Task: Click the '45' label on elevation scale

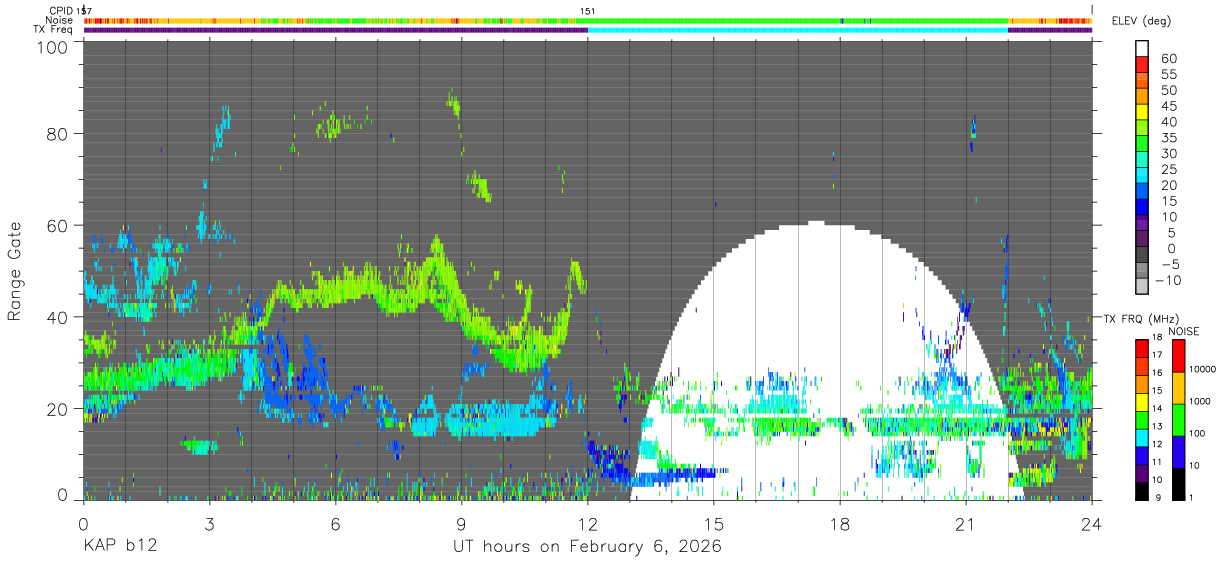Action: (x=1168, y=106)
